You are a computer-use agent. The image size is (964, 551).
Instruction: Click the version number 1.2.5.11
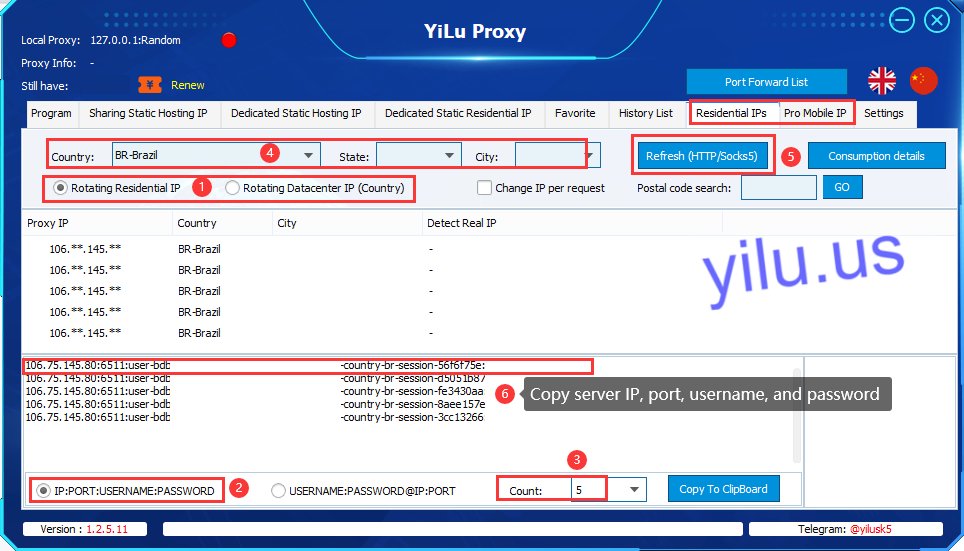tap(106, 529)
